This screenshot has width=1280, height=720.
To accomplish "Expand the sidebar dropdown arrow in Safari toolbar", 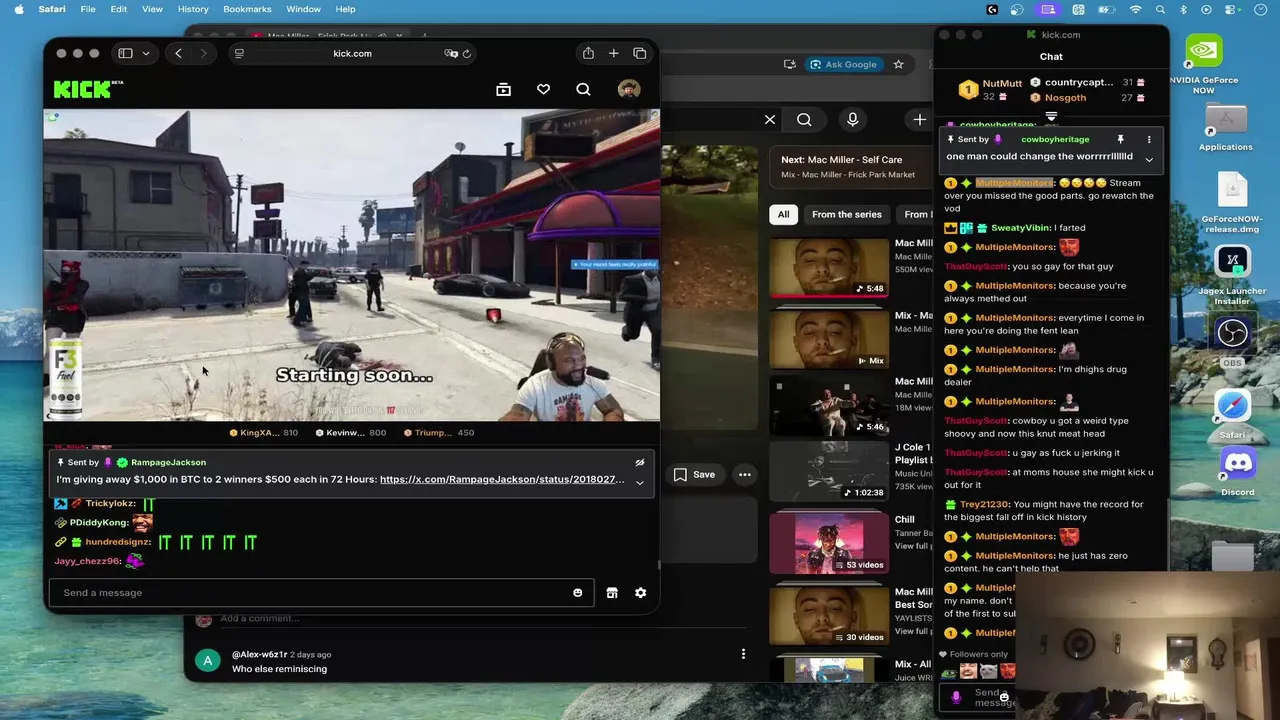I will tap(146, 53).
